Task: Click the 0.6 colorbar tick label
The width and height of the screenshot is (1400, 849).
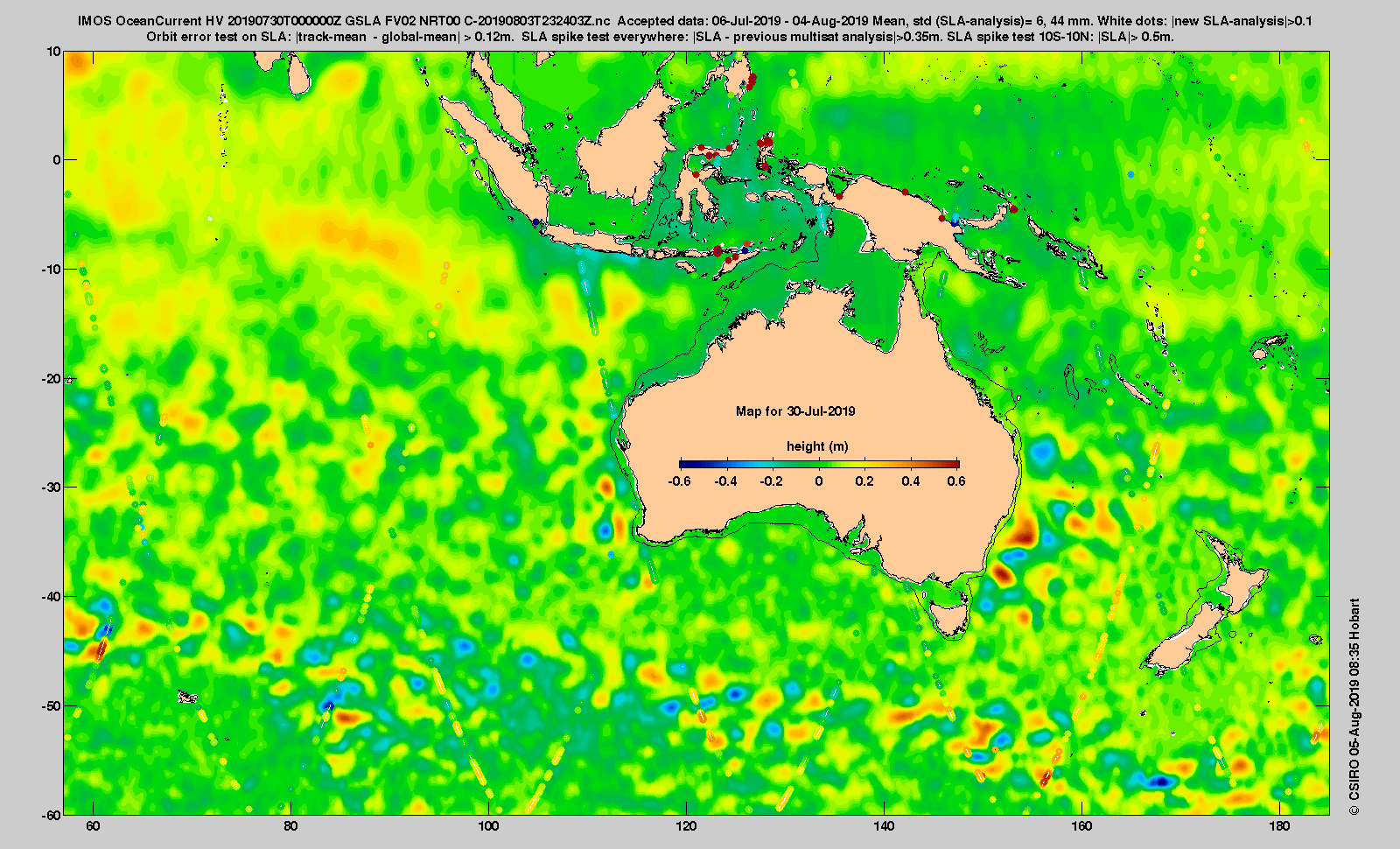Action: pyautogui.click(x=956, y=481)
